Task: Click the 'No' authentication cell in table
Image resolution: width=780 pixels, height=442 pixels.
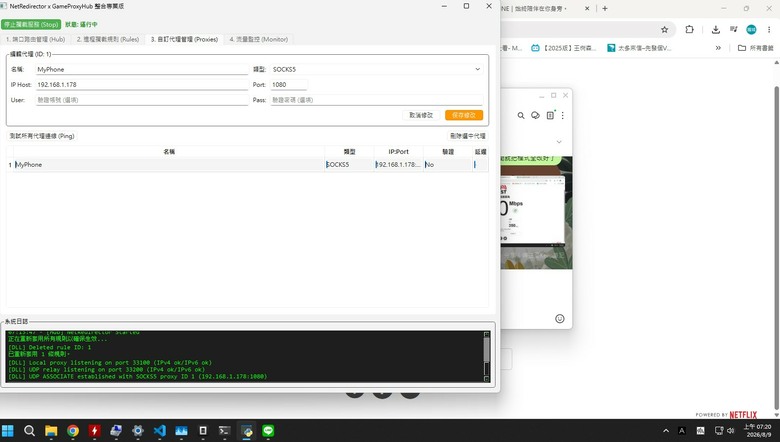Action: click(x=448, y=165)
